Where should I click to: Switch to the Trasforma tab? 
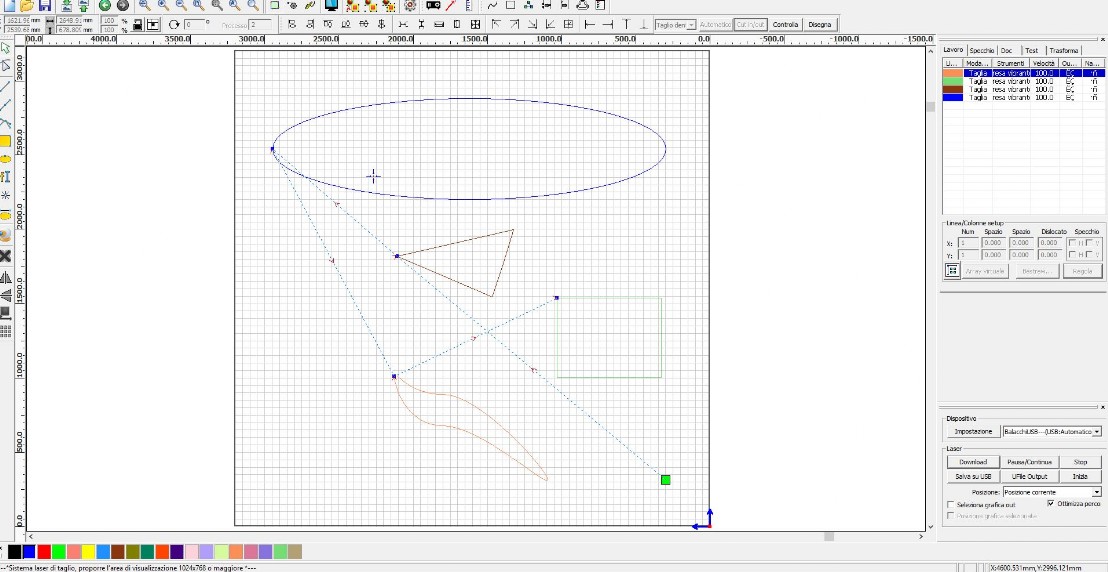(x=1063, y=50)
